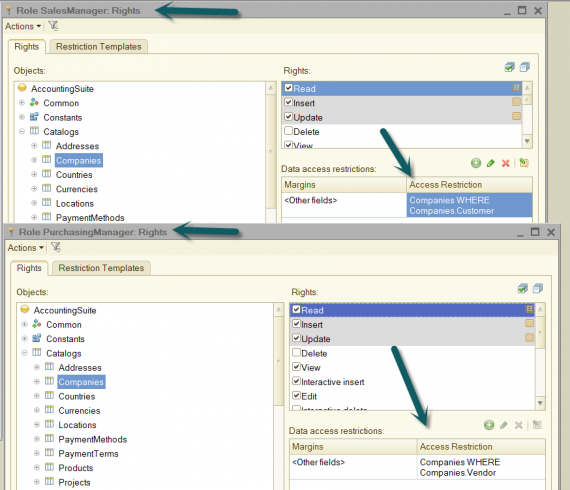
Task: Open Actions dropdown in SalesManager window
Action: (23, 26)
